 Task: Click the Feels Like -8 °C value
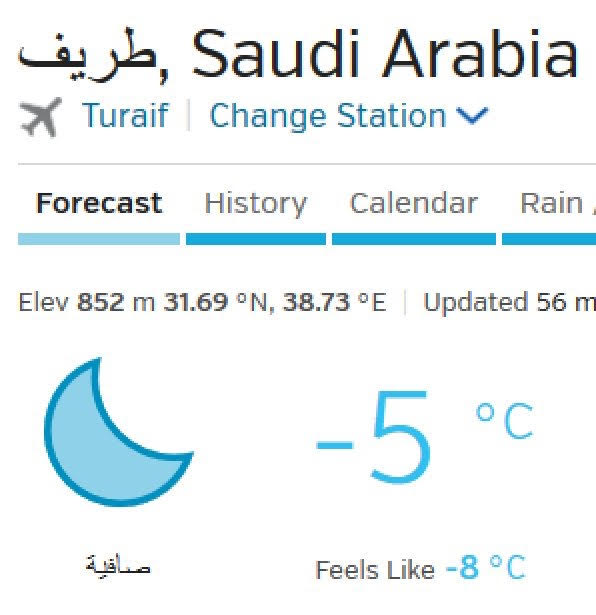tap(486, 567)
